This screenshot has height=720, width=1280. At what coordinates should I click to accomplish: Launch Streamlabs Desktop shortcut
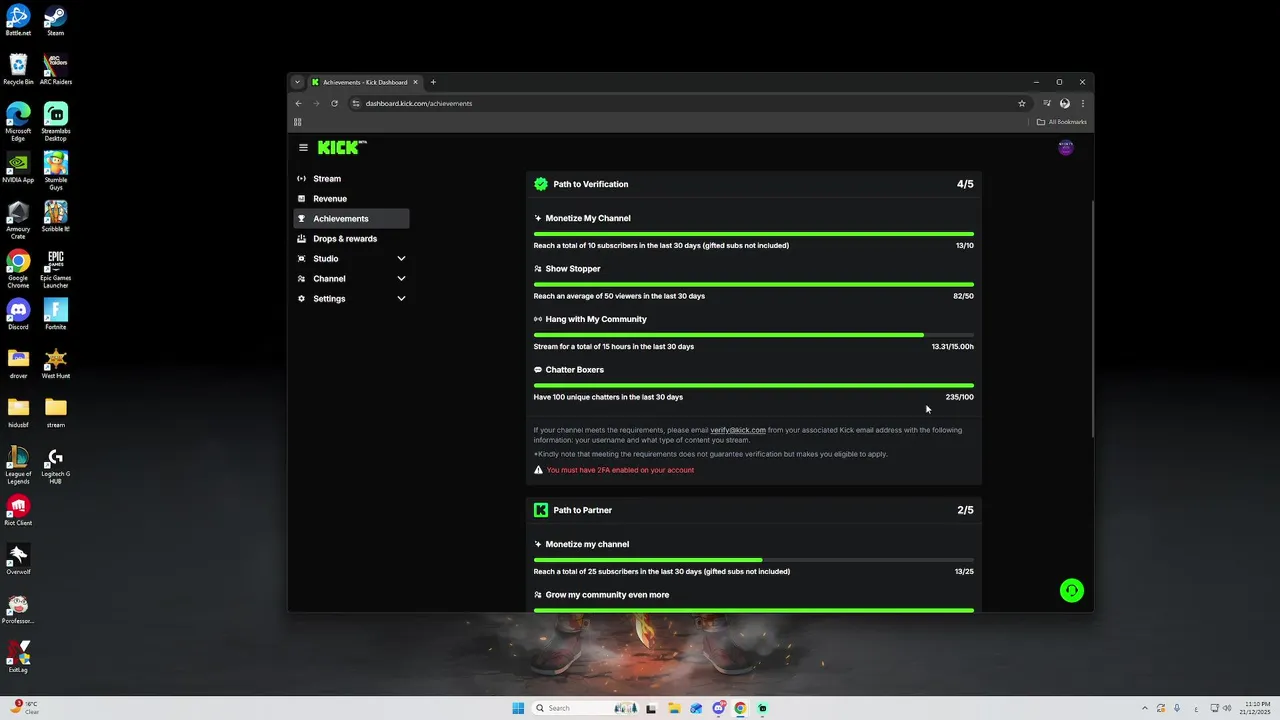point(55,121)
